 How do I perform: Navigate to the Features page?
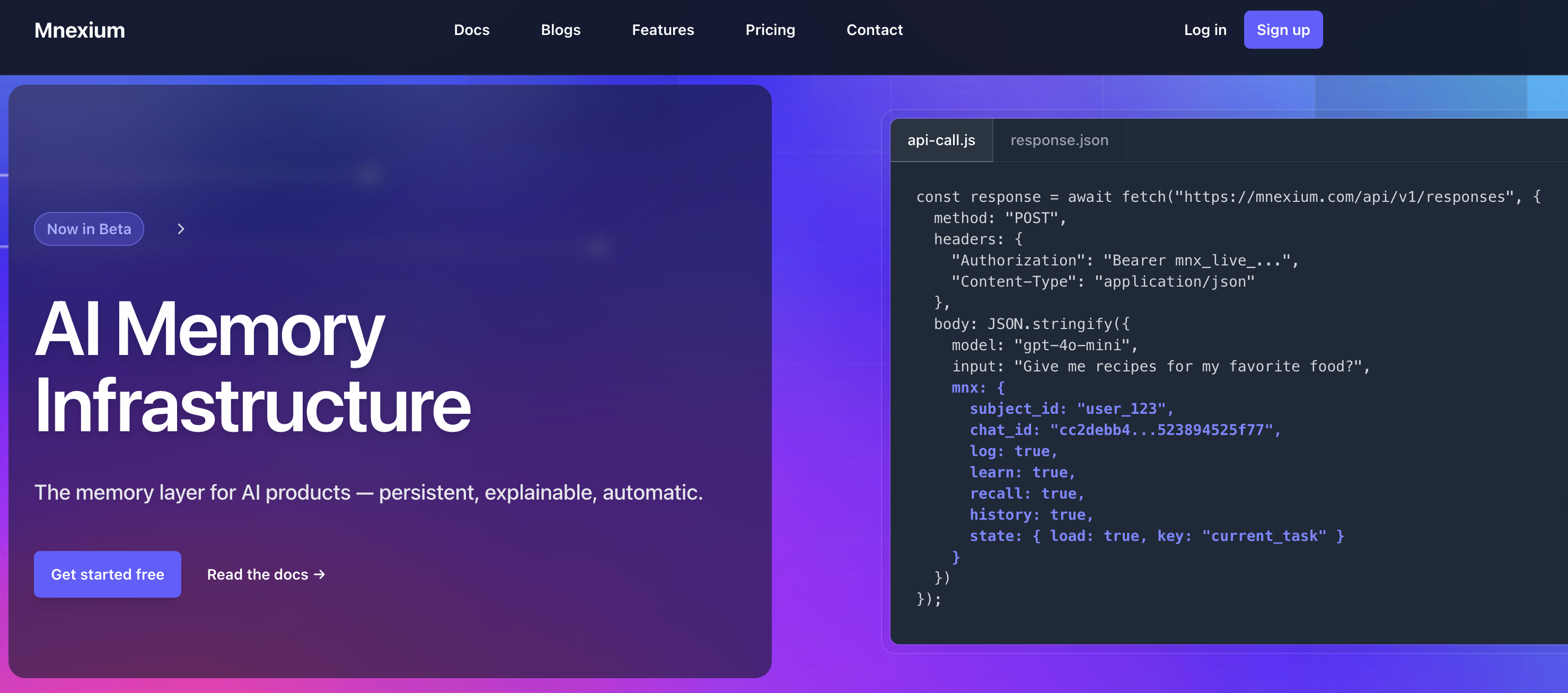click(662, 29)
